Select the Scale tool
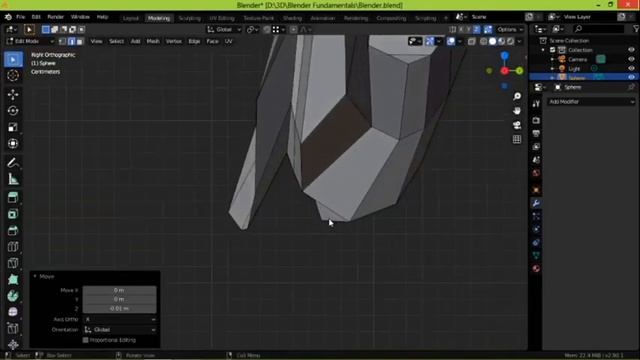This screenshot has height=360, width=640. click(x=13, y=127)
